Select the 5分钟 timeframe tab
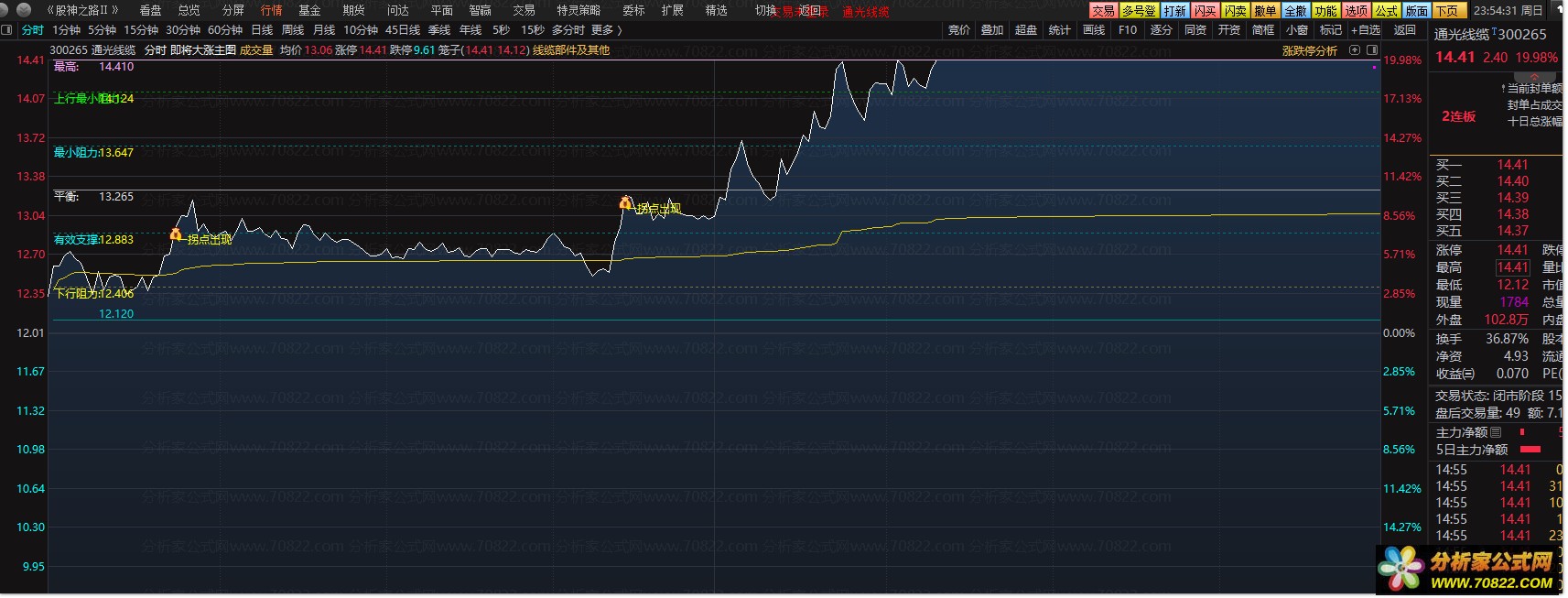The height and width of the screenshot is (598, 1568). (102, 30)
